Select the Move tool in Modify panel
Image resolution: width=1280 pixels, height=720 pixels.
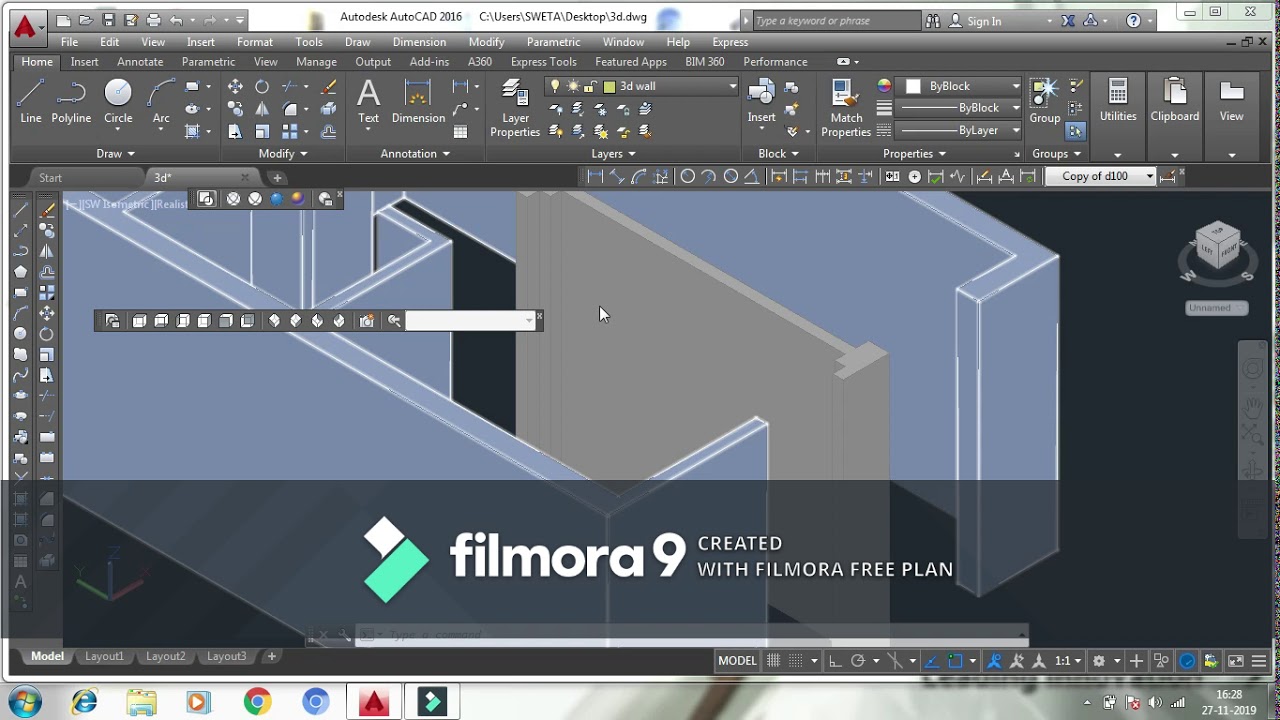click(235, 87)
